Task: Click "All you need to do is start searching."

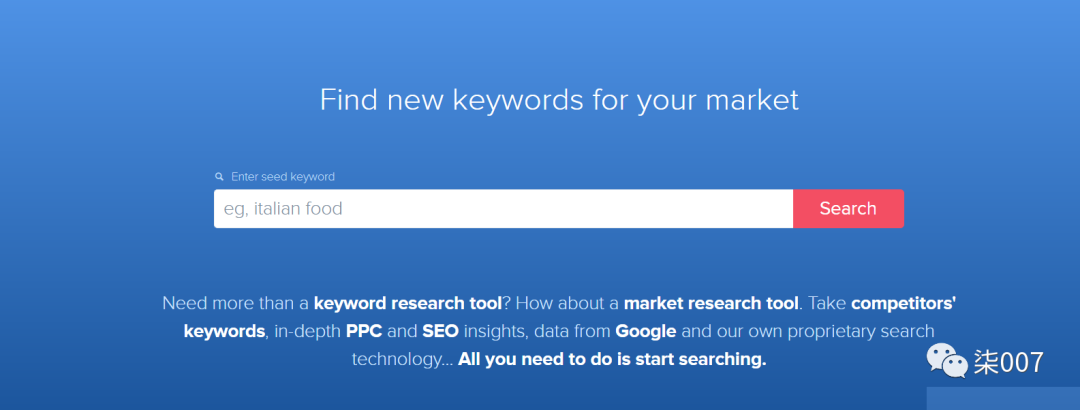Action: pyautogui.click(x=612, y=359)
